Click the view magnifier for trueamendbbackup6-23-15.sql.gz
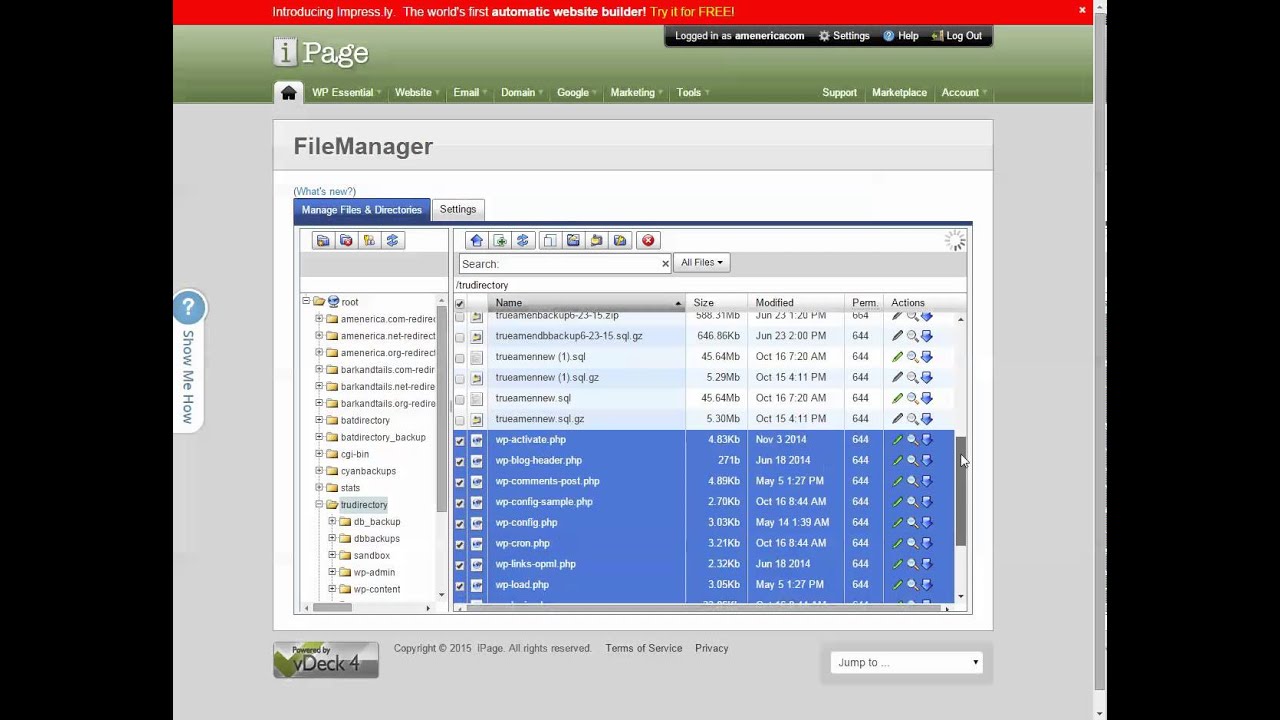The width and height of the screenshot is (1280, 720). (912, 336)
